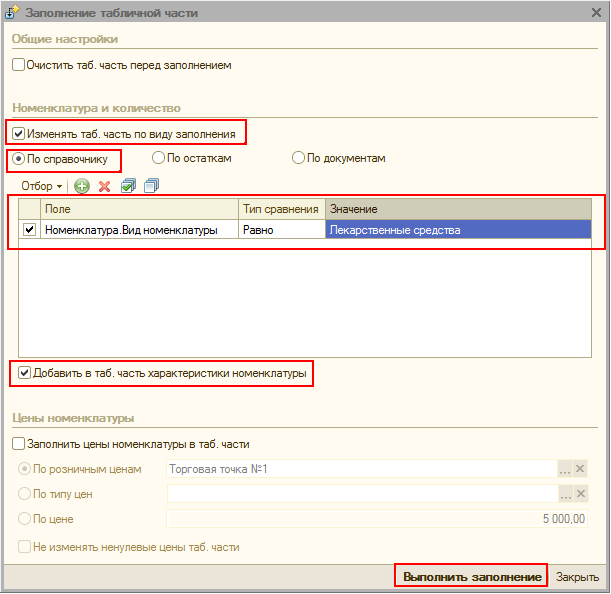Image resolution: width=611 pixels, height=594 pixels.
Task: Click ellipsis button next to Торговая точка №1
Action: [565, 469]
